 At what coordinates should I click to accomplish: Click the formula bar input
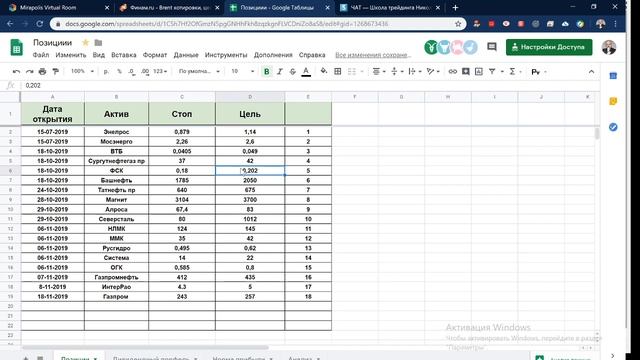tap(310, 85)
